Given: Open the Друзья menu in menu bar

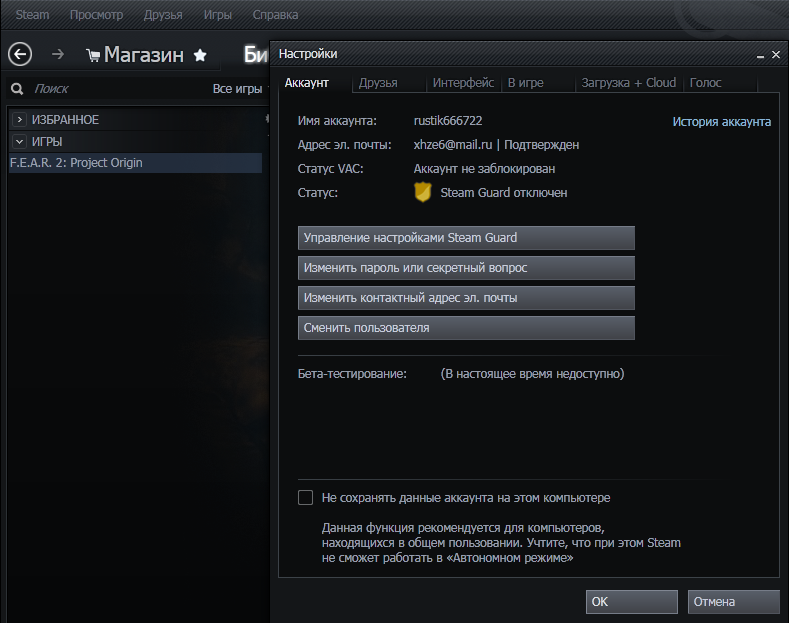Looking at the screenshot, I should click(163, 15).
